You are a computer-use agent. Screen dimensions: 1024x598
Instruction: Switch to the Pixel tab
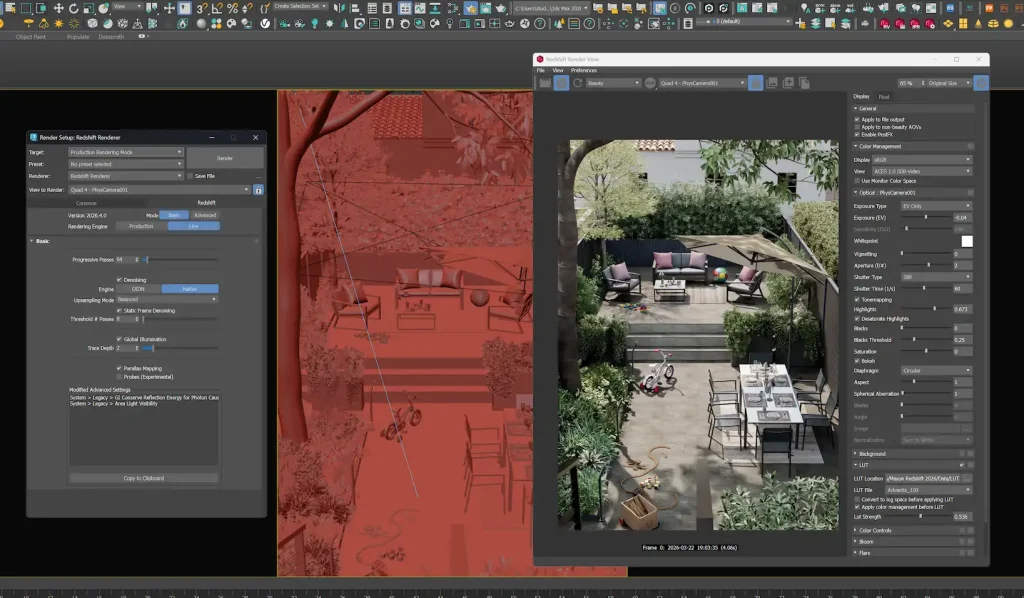pyautogui.click(x=884, y=97)
